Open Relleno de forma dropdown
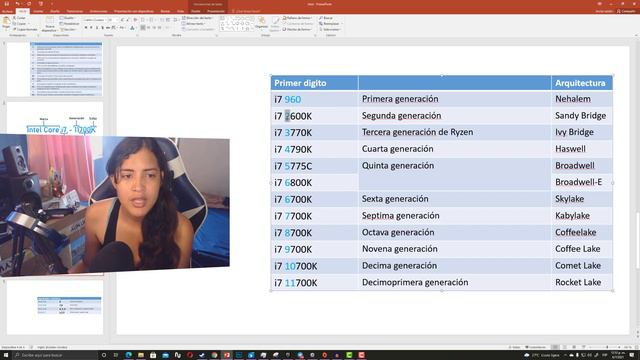The height and width of the screenshot is (360, 640). pyautogui.click(x=298, y=18)
